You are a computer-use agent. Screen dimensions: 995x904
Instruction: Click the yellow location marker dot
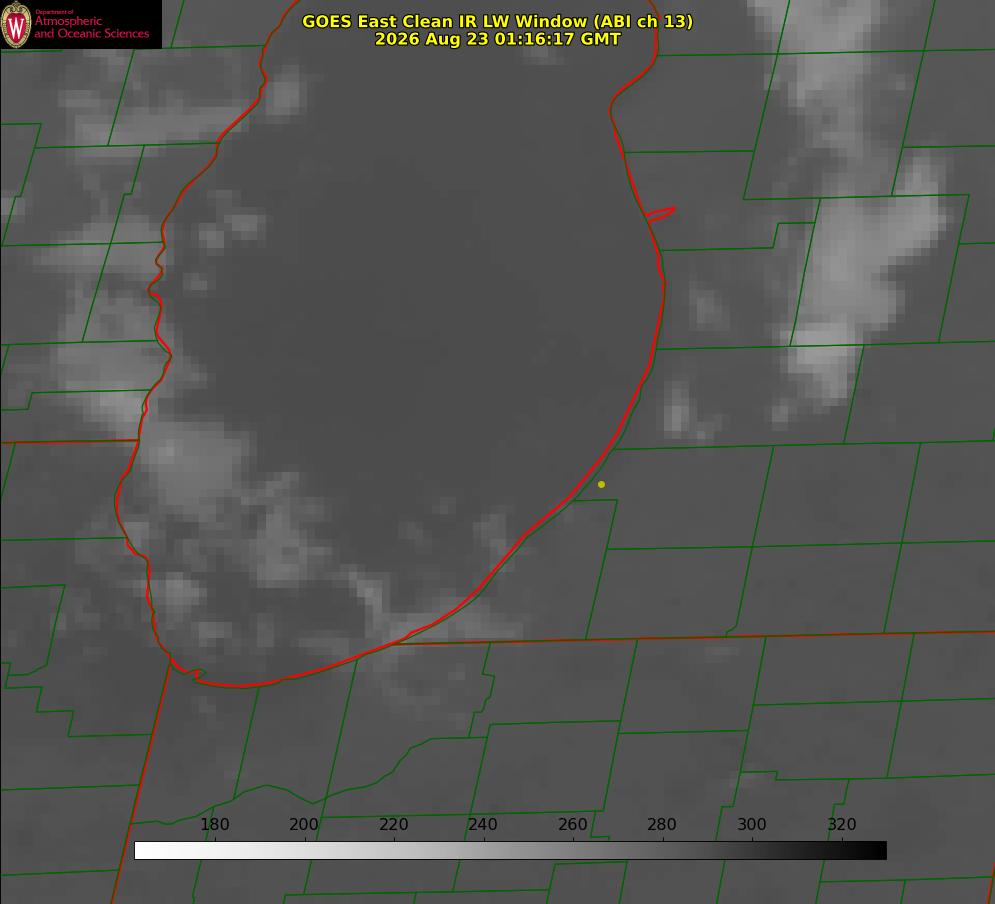pyautogui.click(x=601, y=484)
